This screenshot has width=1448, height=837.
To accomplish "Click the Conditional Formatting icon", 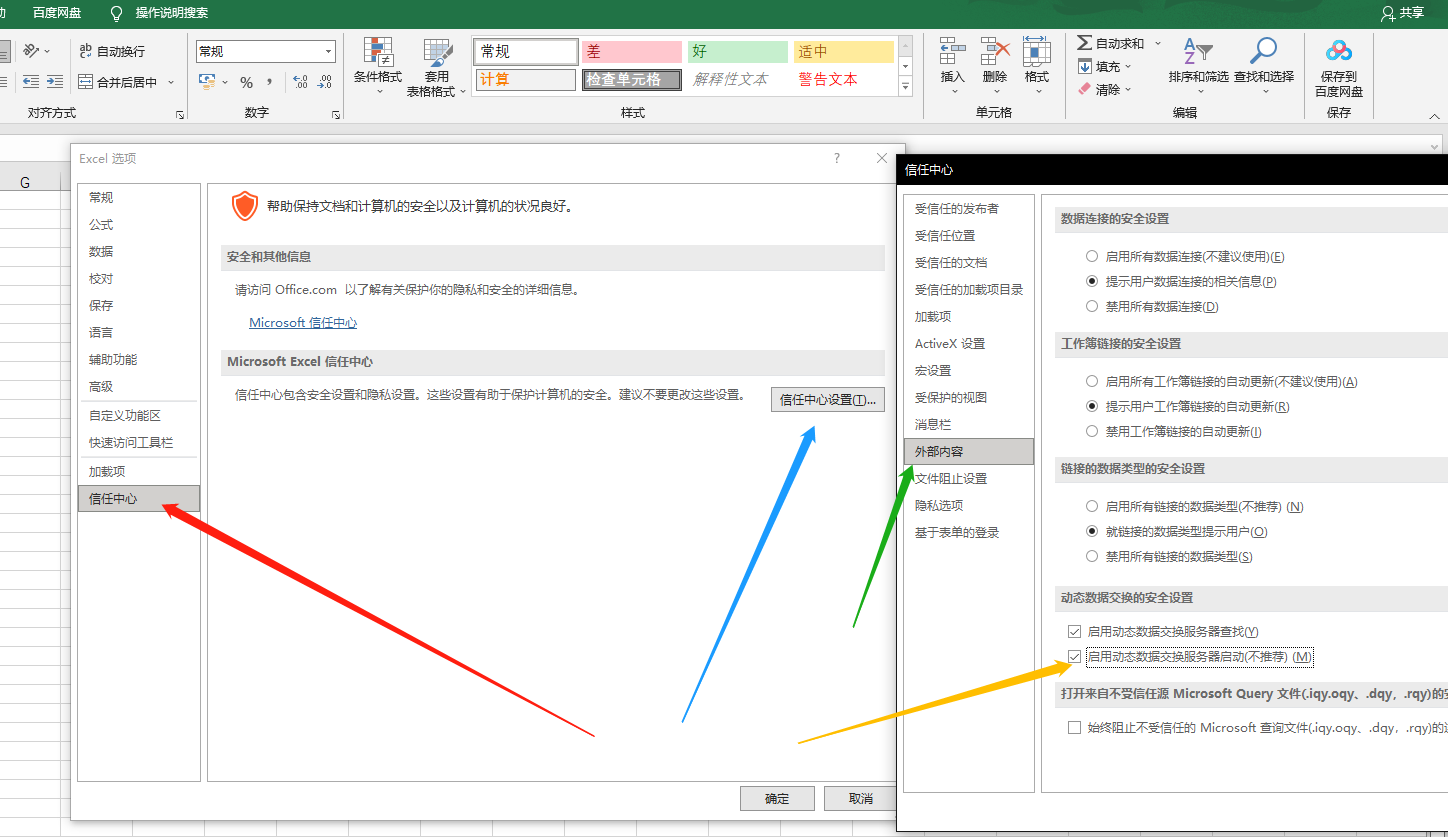I will [x=377, y=54].
